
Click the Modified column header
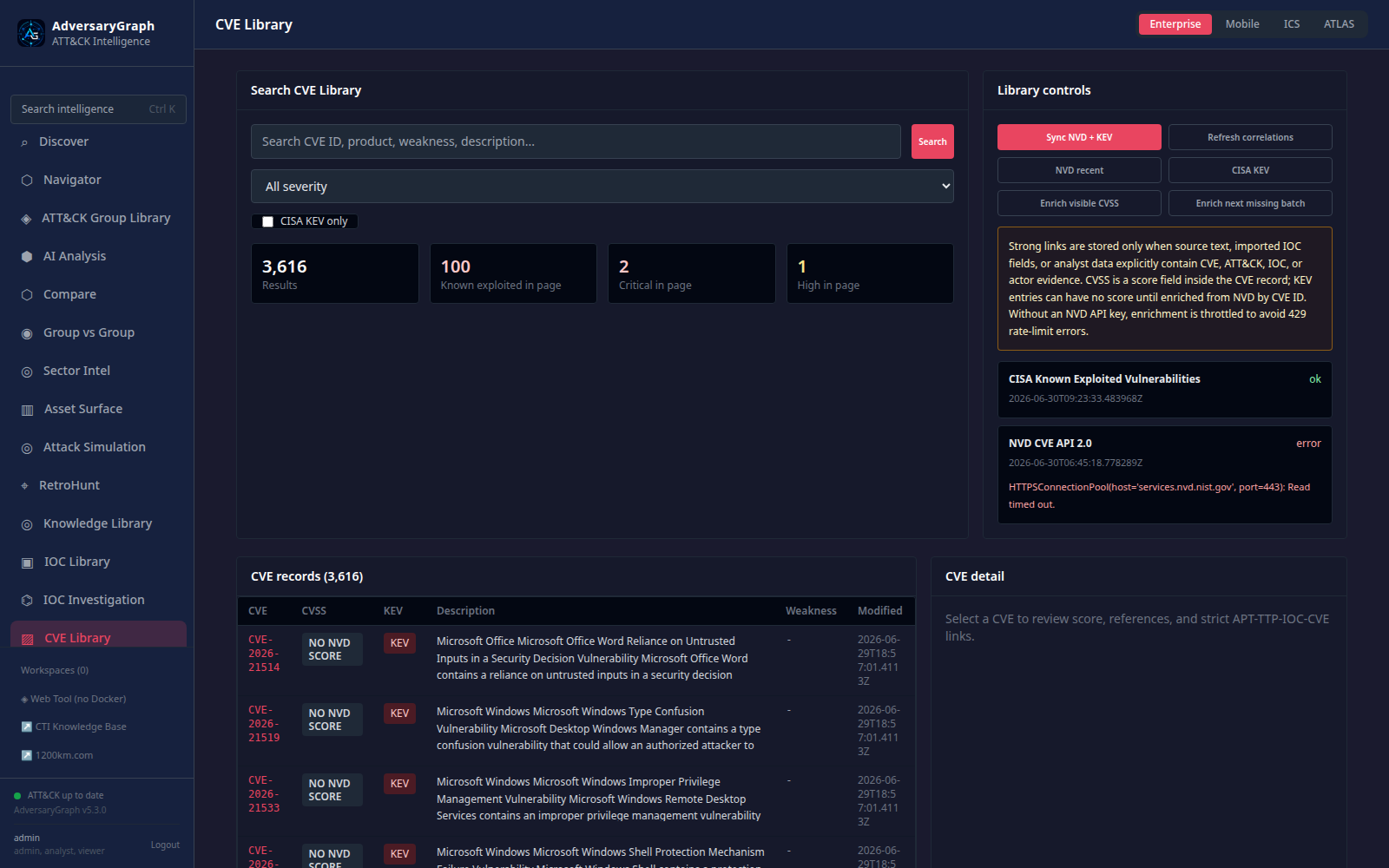click(x=879, y=611)
